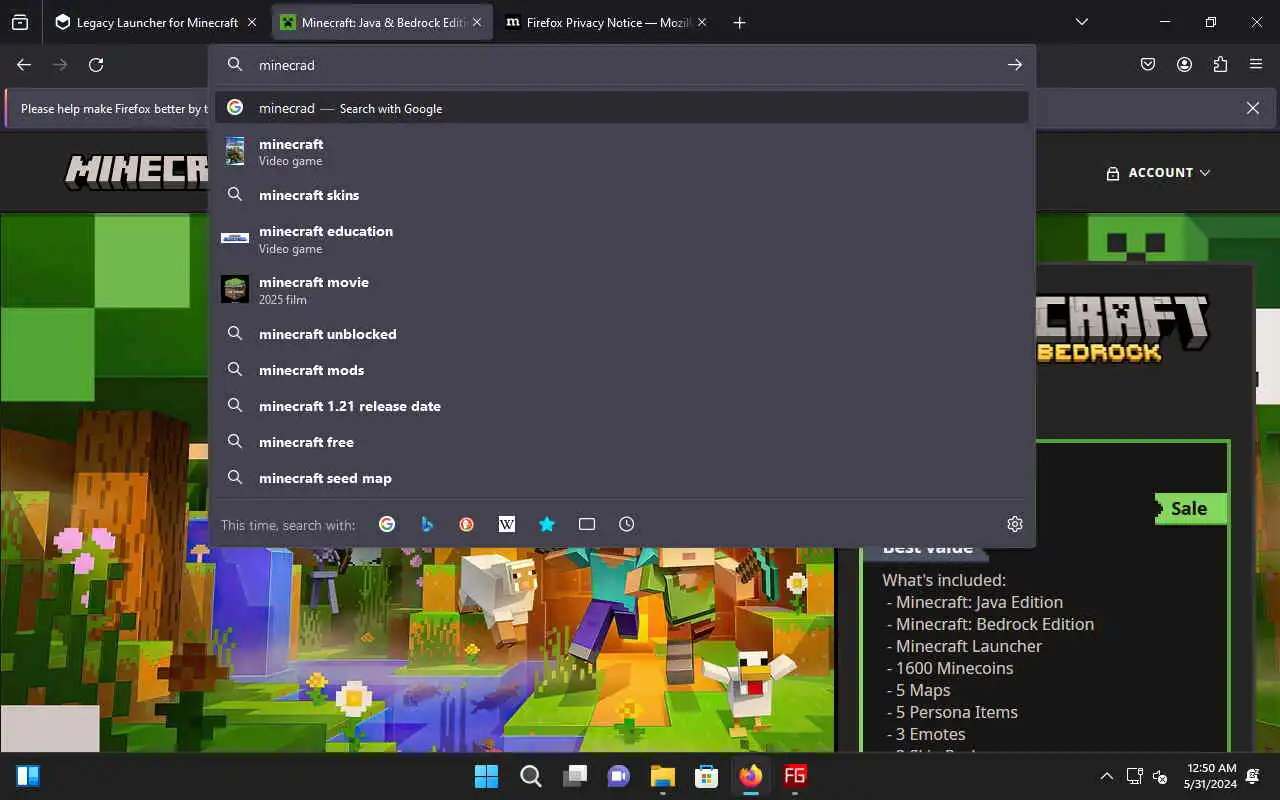Select 'minecraft free' suggestion

(x=622, y=442)
